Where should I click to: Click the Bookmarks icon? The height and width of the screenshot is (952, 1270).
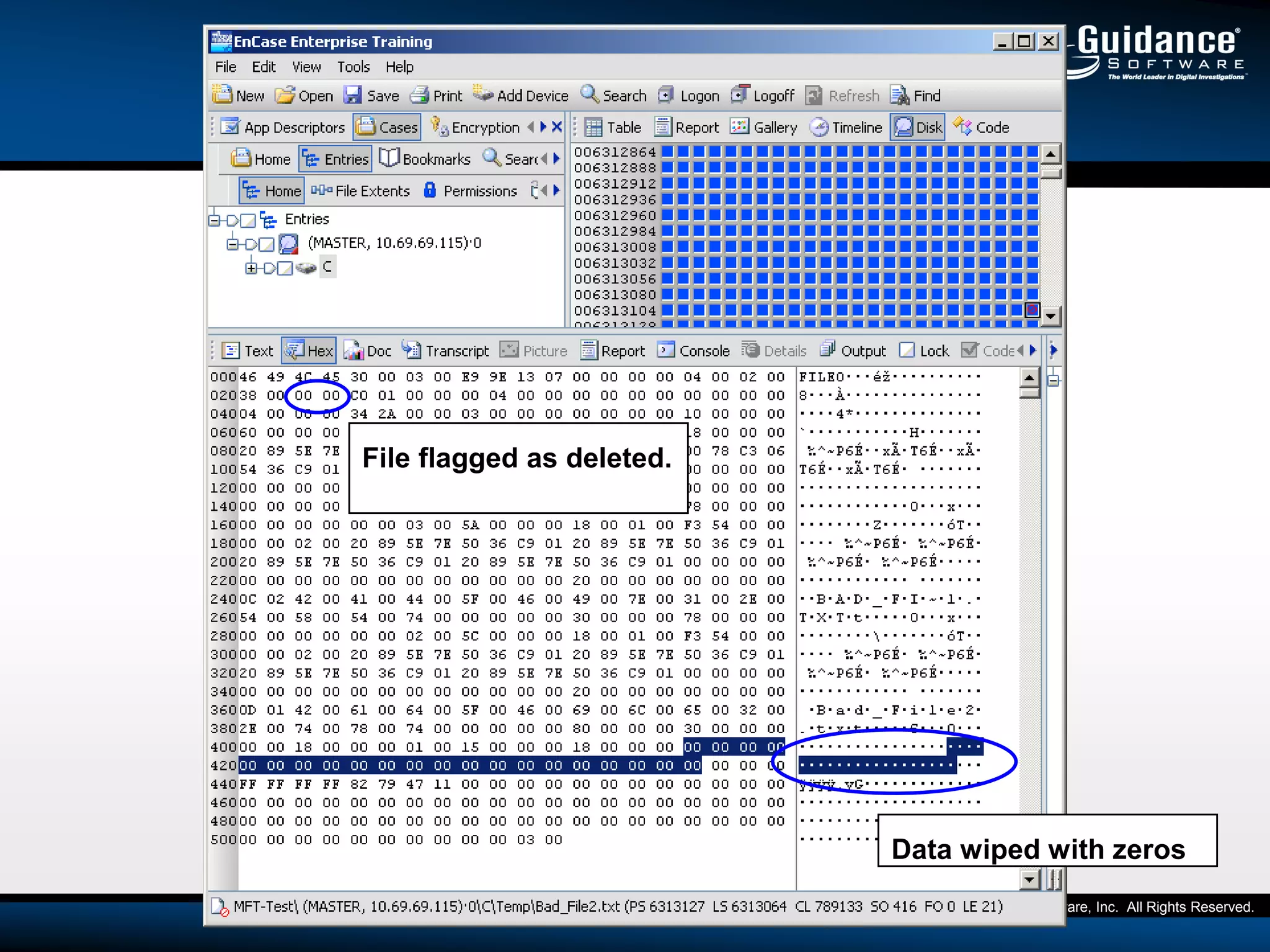point(389,158)
